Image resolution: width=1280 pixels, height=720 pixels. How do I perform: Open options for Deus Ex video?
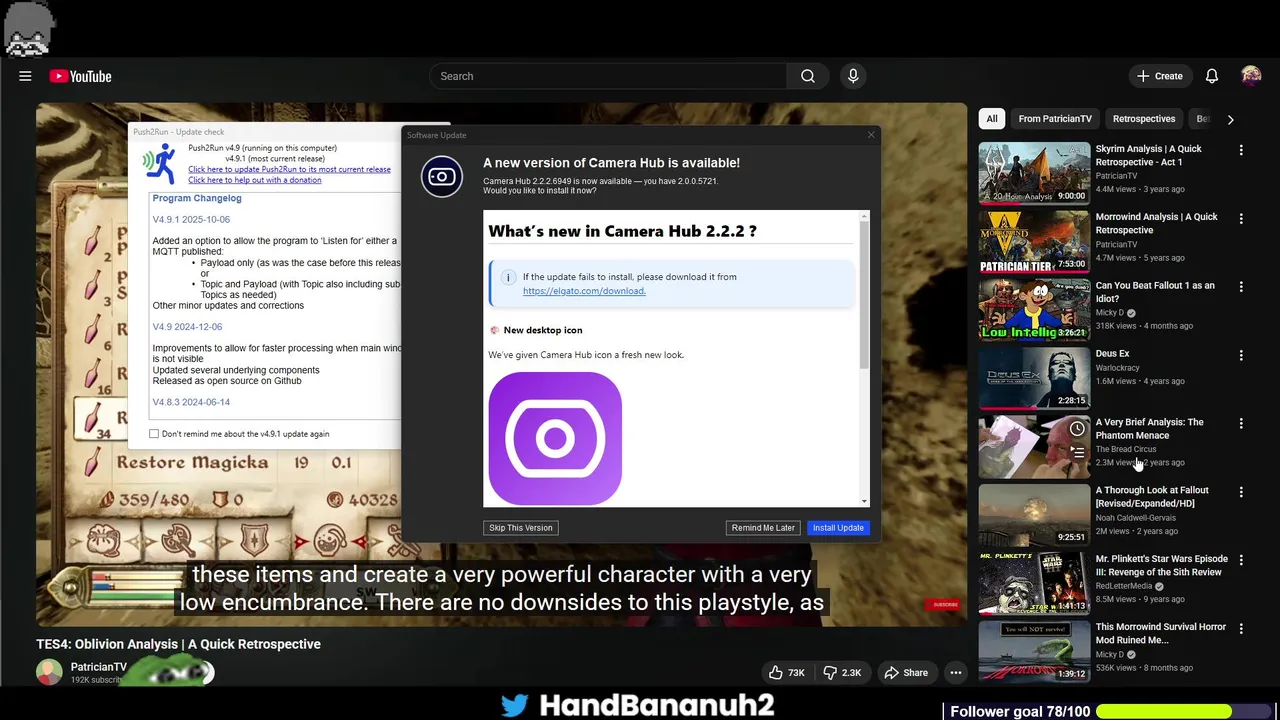1241,355
